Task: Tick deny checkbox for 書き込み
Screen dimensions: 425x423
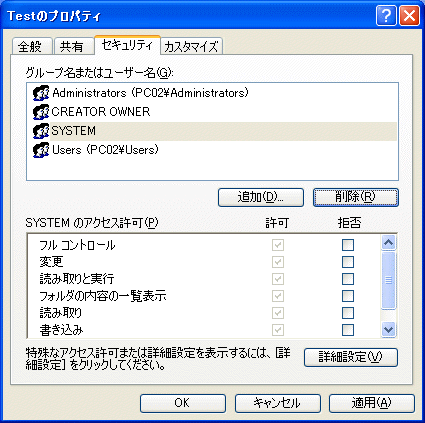Action: (x=348, y=330)
